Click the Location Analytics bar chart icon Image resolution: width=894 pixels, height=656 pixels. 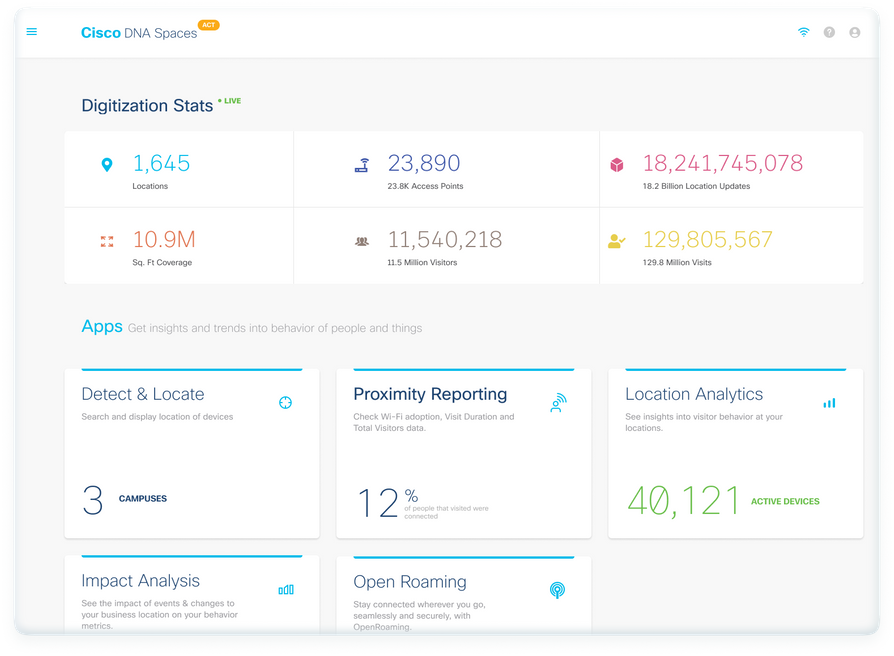829,401
